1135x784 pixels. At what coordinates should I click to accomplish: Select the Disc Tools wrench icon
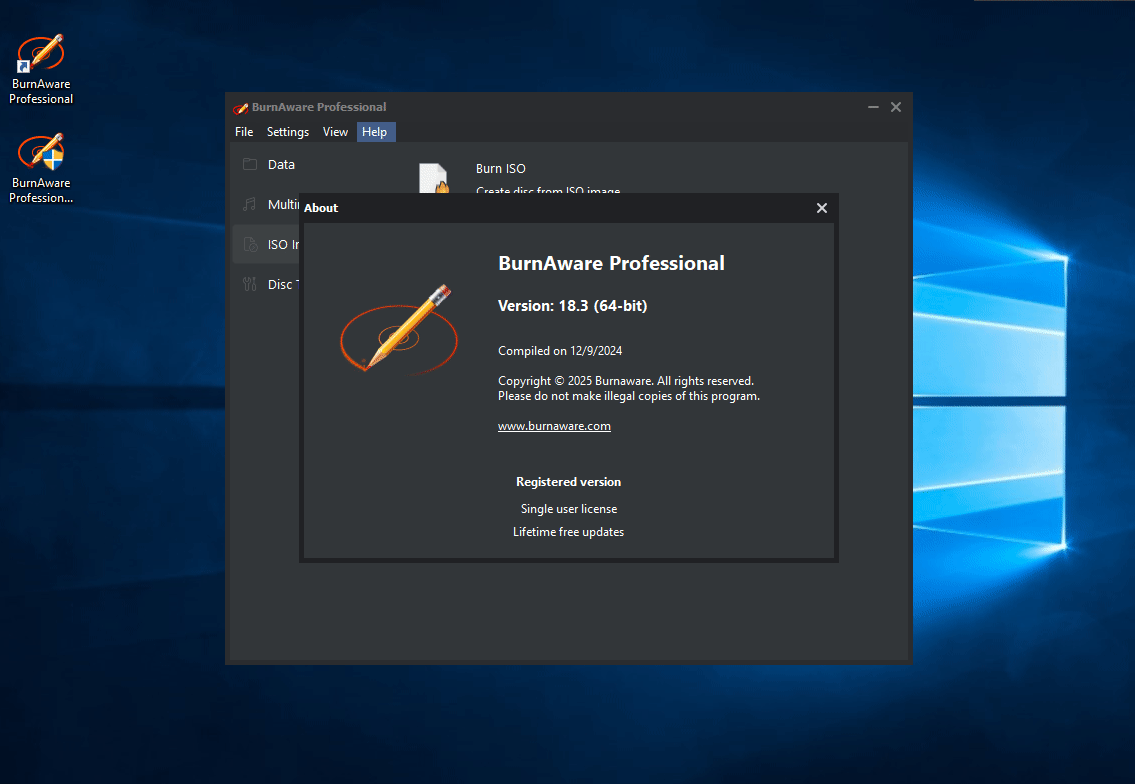[x=250, y=285]
